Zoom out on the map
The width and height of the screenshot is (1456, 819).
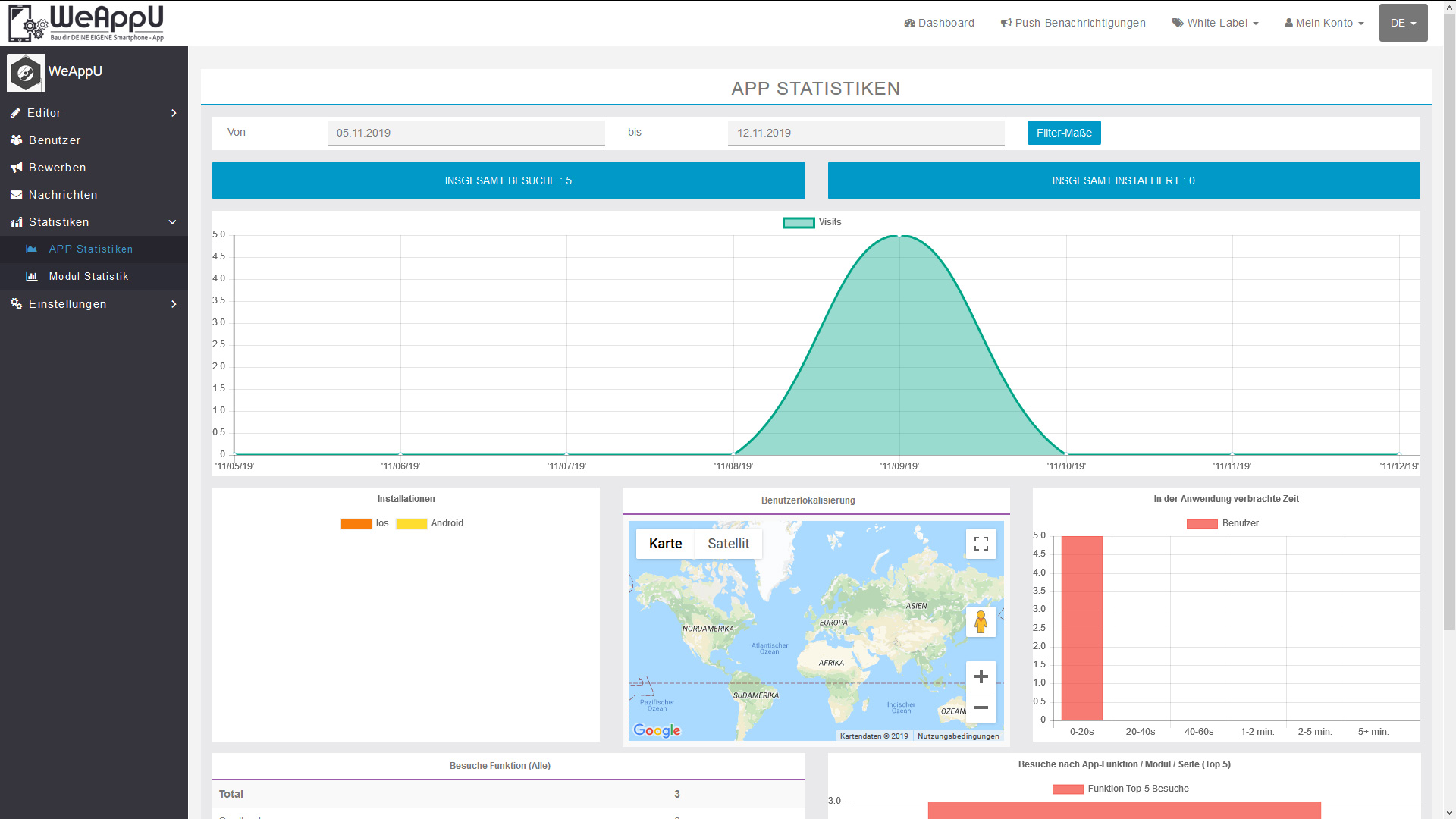981,708
